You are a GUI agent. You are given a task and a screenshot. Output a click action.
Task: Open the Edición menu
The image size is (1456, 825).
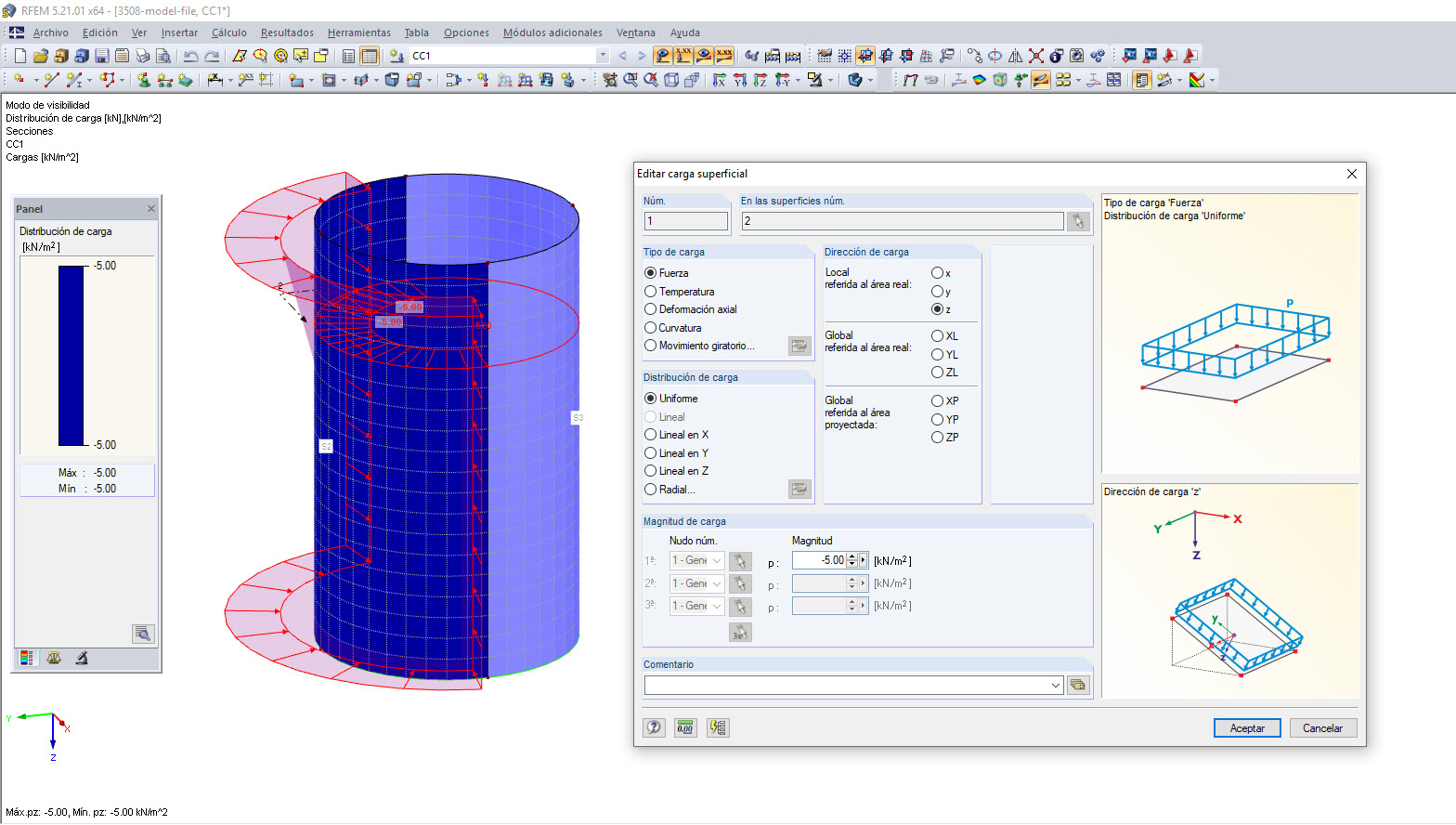[x=100, y=33]
